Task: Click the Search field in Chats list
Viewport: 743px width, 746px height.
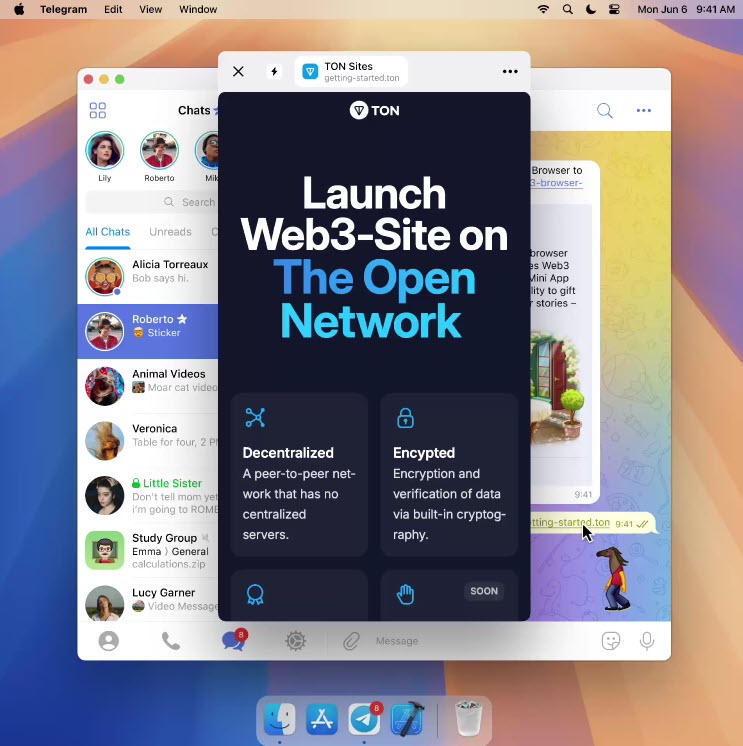Action: pyautogui.click(x=152, y=202)
